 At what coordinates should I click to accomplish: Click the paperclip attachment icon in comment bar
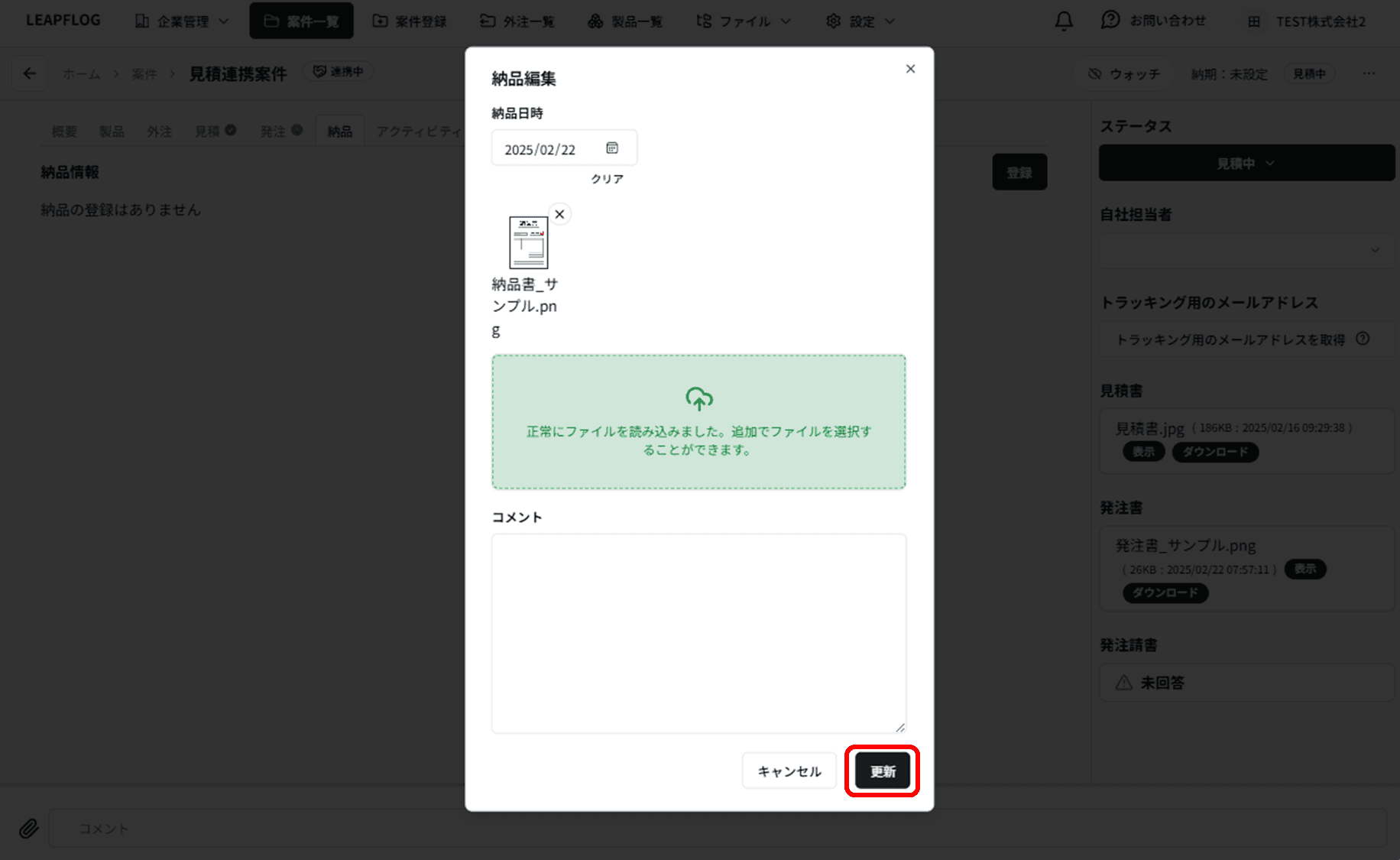pyautogui.click(x=28, y=828)
